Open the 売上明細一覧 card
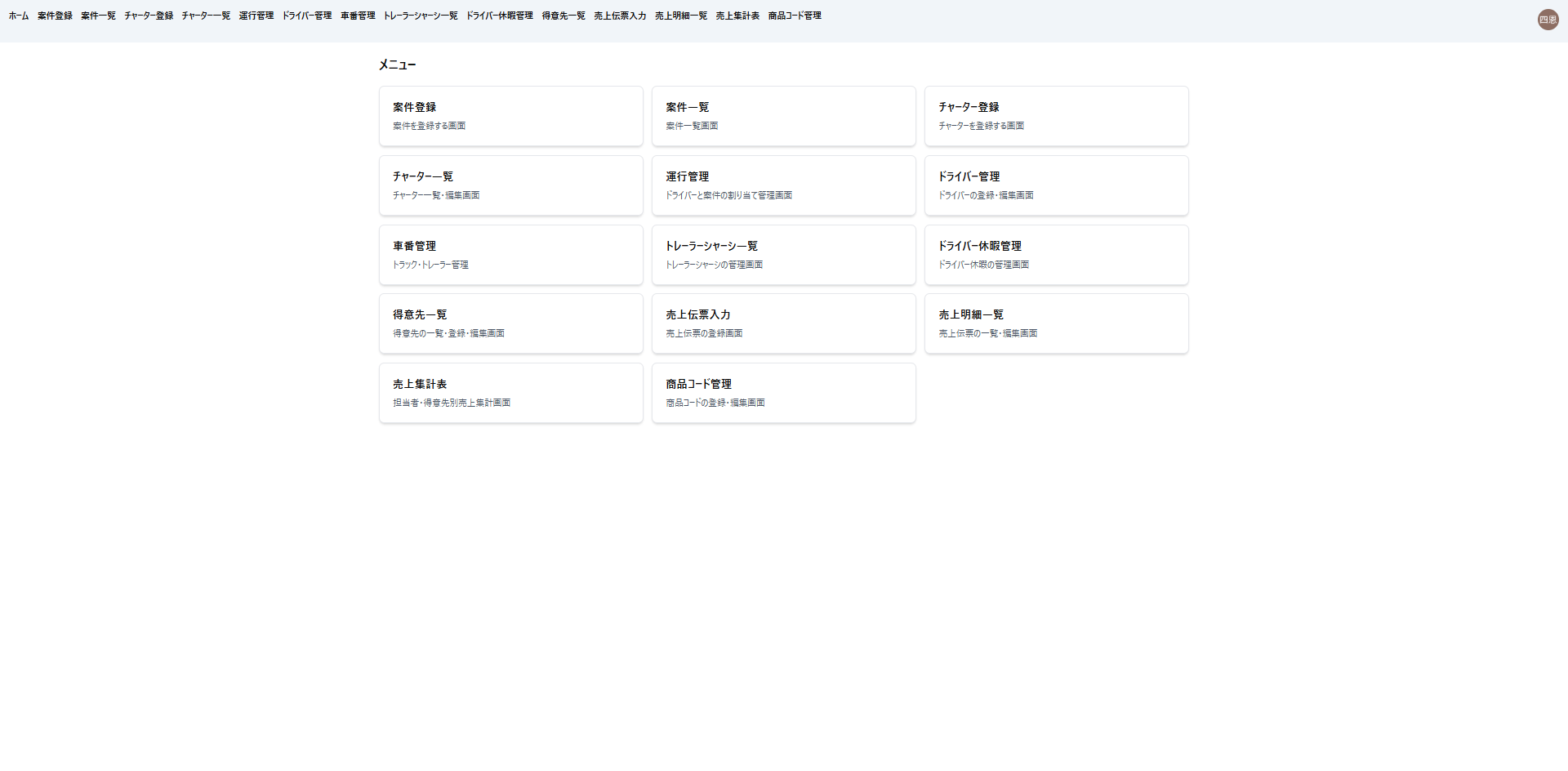1568x771 pixels. click(1056, 323)
